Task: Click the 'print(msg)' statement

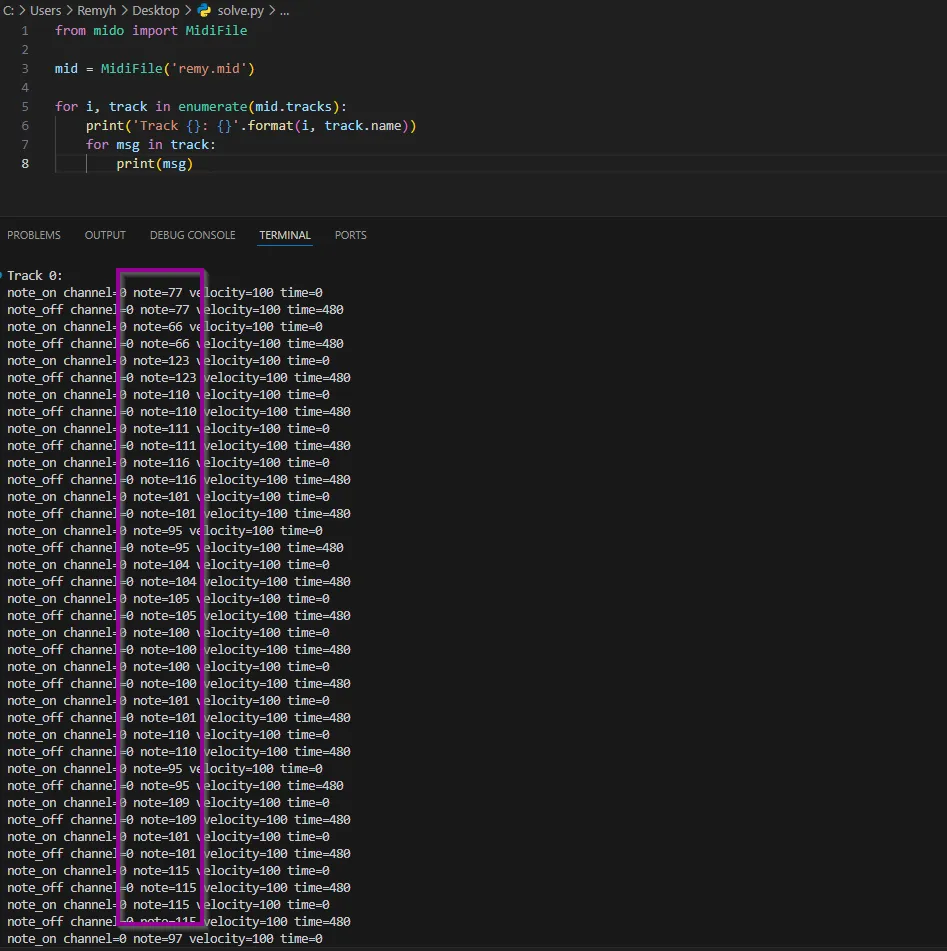Action: [x=155, y=164]
